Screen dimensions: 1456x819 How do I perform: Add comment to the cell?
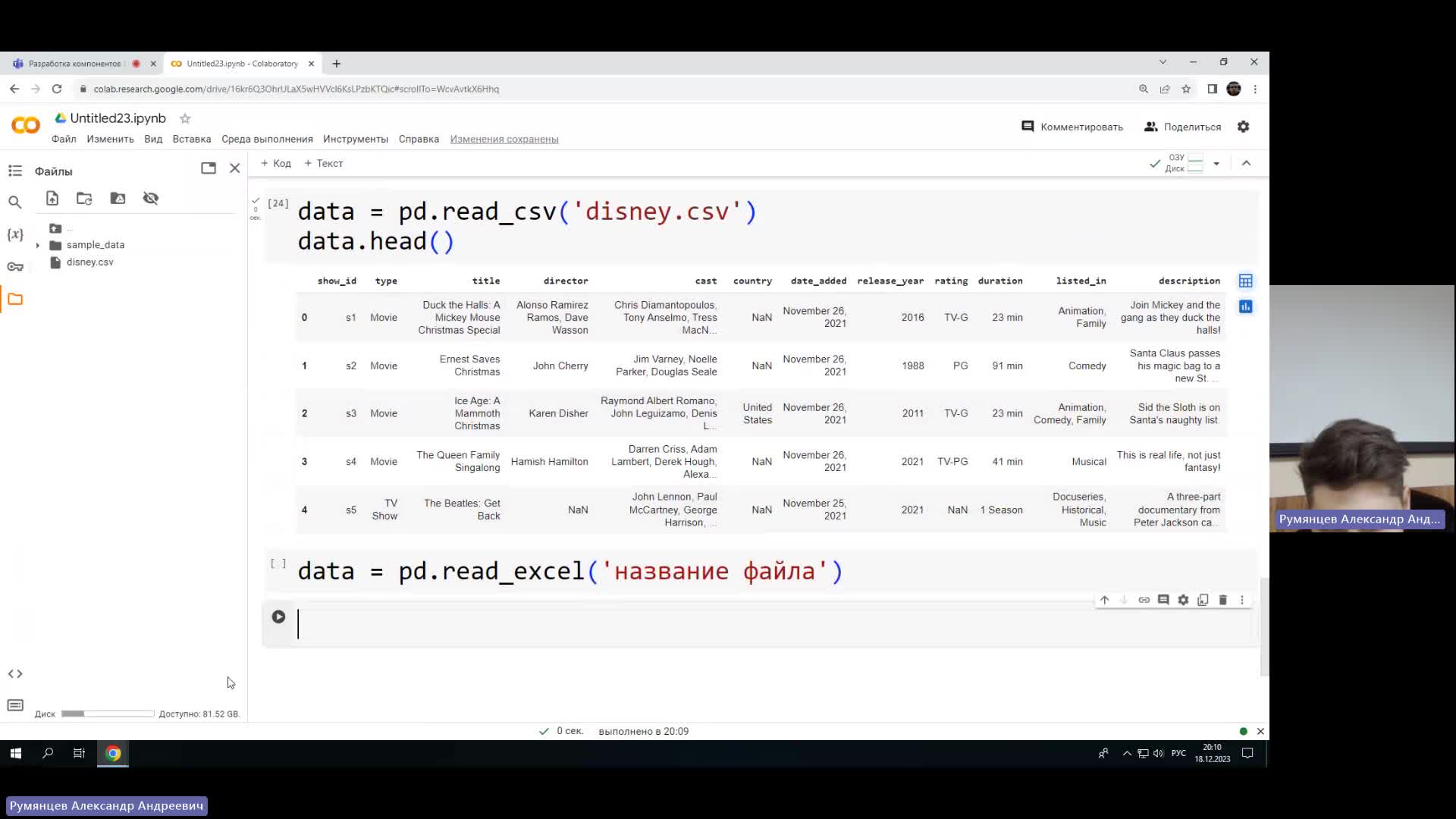pos(1164,600)
